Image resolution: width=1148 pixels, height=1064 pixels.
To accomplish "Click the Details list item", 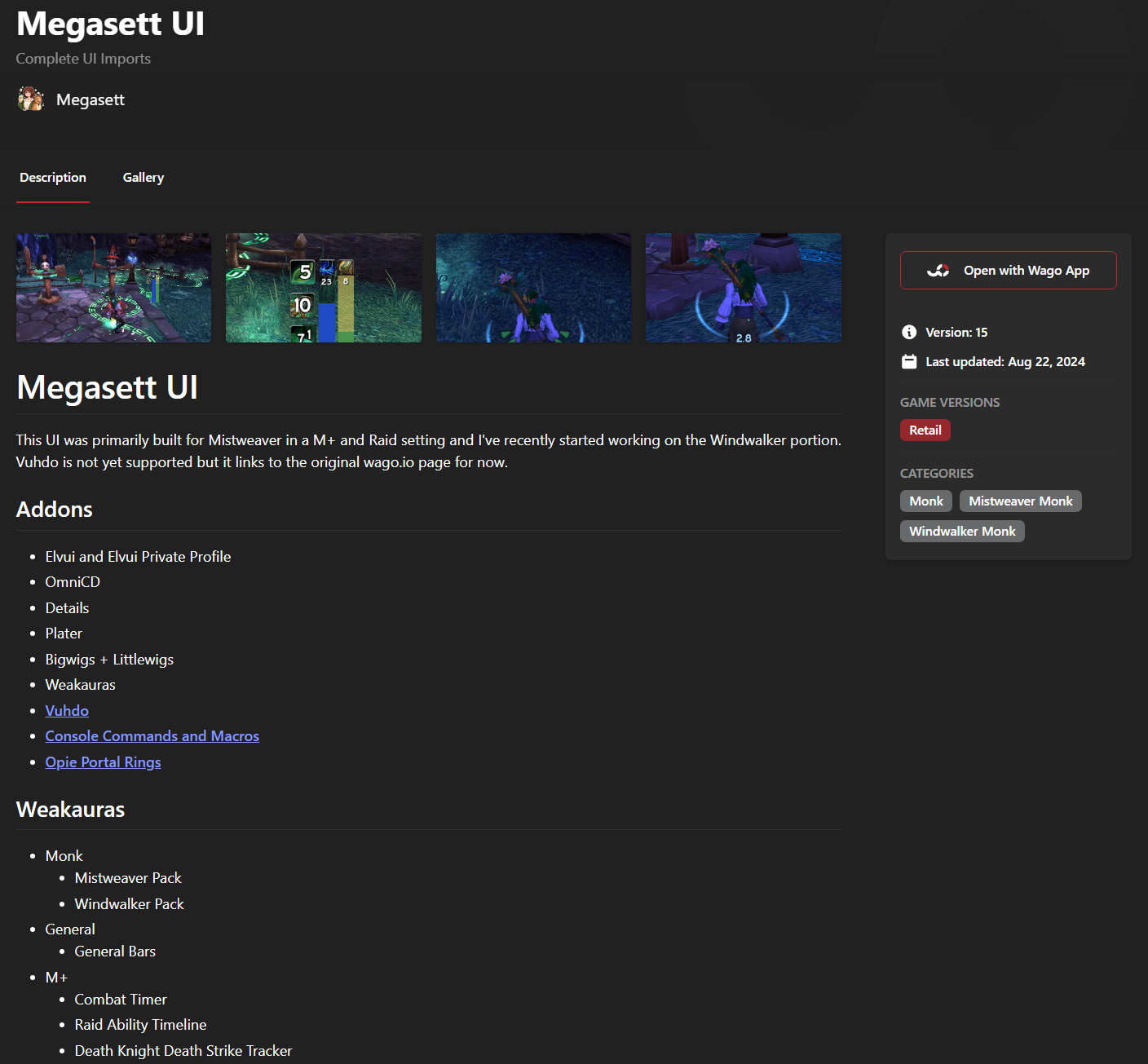I will pos(67,608).
